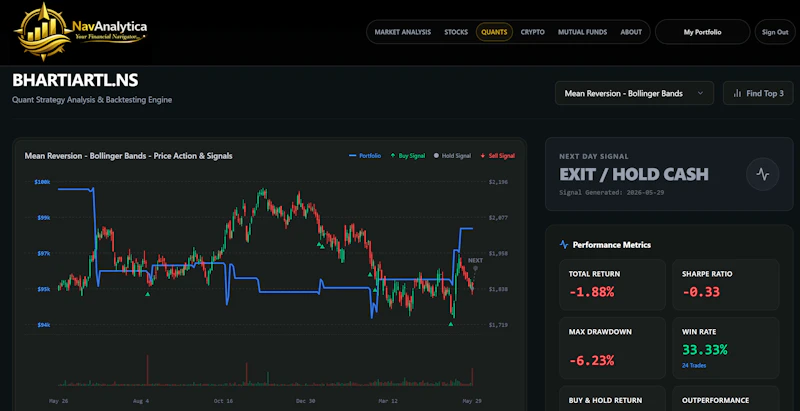Click the $100k portfolio axis label
This screenshot has height=411, width=800.
42,182
